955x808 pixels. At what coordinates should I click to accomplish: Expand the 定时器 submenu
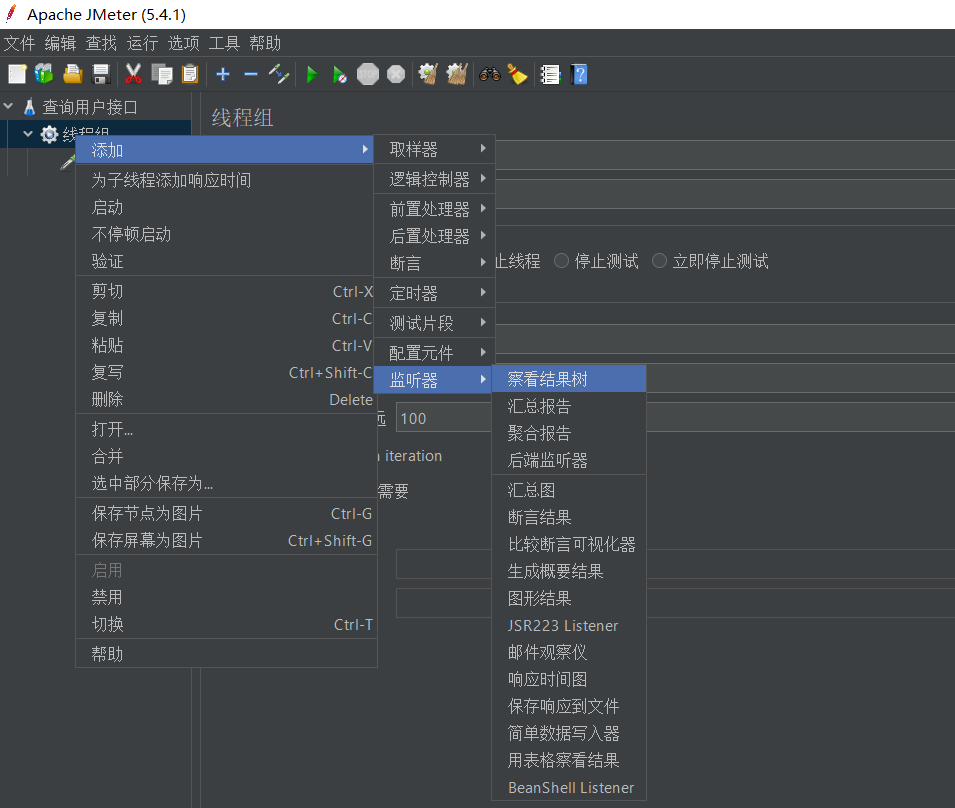pos(434,293)
